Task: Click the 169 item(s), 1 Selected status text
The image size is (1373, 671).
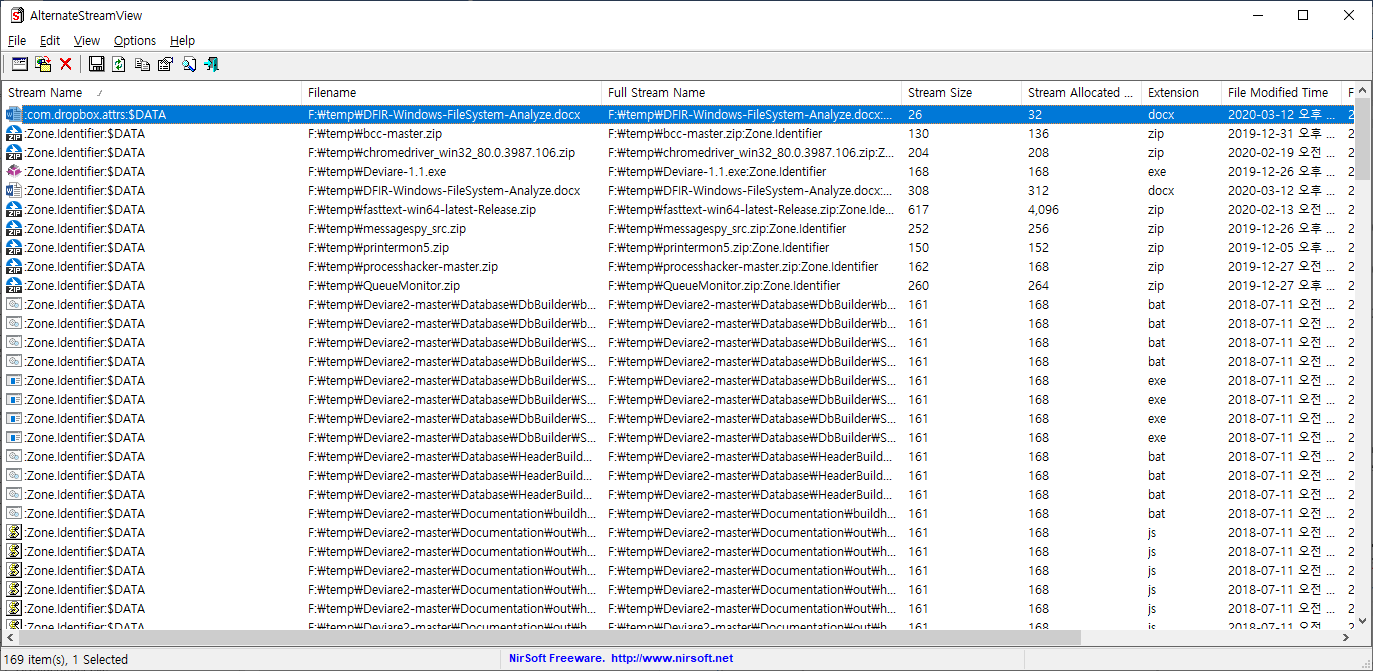Action: [66, 659]
